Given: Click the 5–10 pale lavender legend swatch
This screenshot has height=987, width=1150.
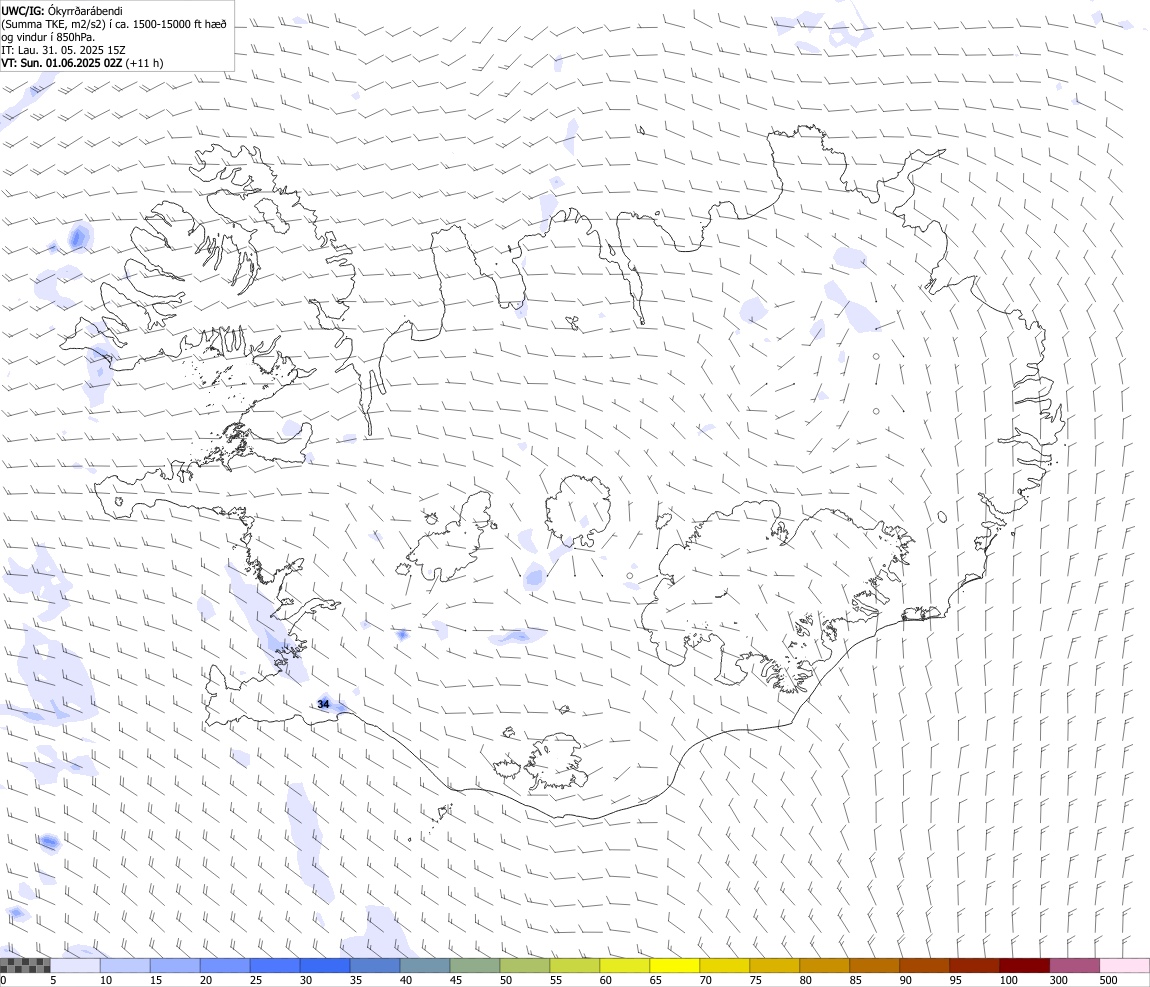Looking at the screenshot, I should 76,966.
